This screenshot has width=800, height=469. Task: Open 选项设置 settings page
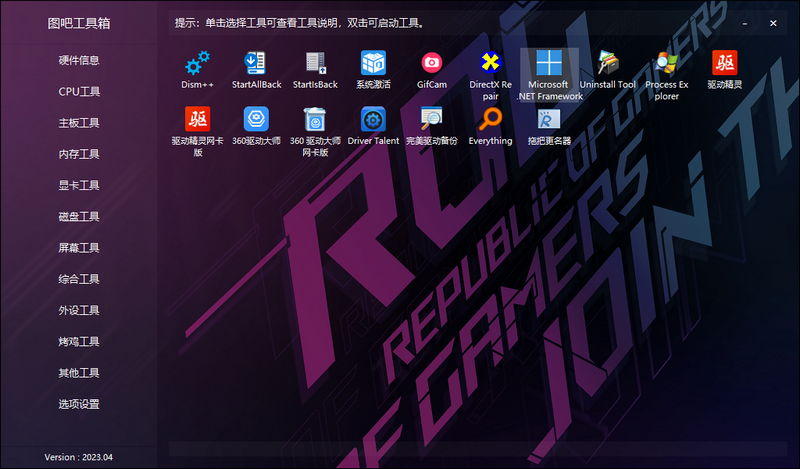click(x=79, y=404)
